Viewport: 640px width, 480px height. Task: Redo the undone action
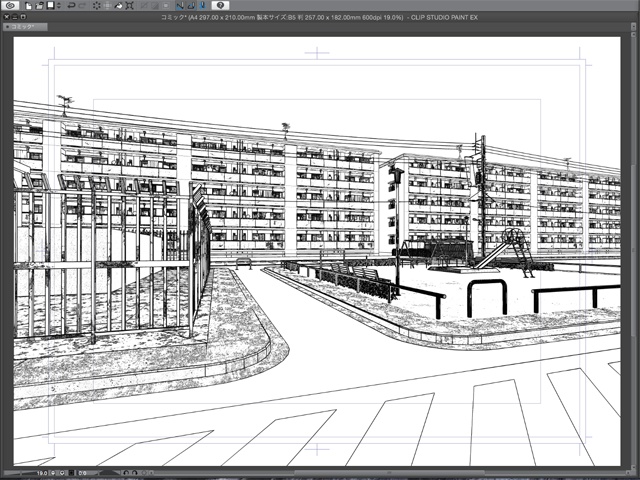pyautogui.click(x=82, y=6)
